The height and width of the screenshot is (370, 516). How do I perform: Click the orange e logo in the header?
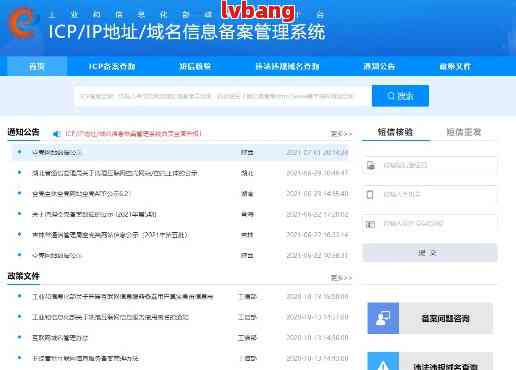[x=22, y=23]
